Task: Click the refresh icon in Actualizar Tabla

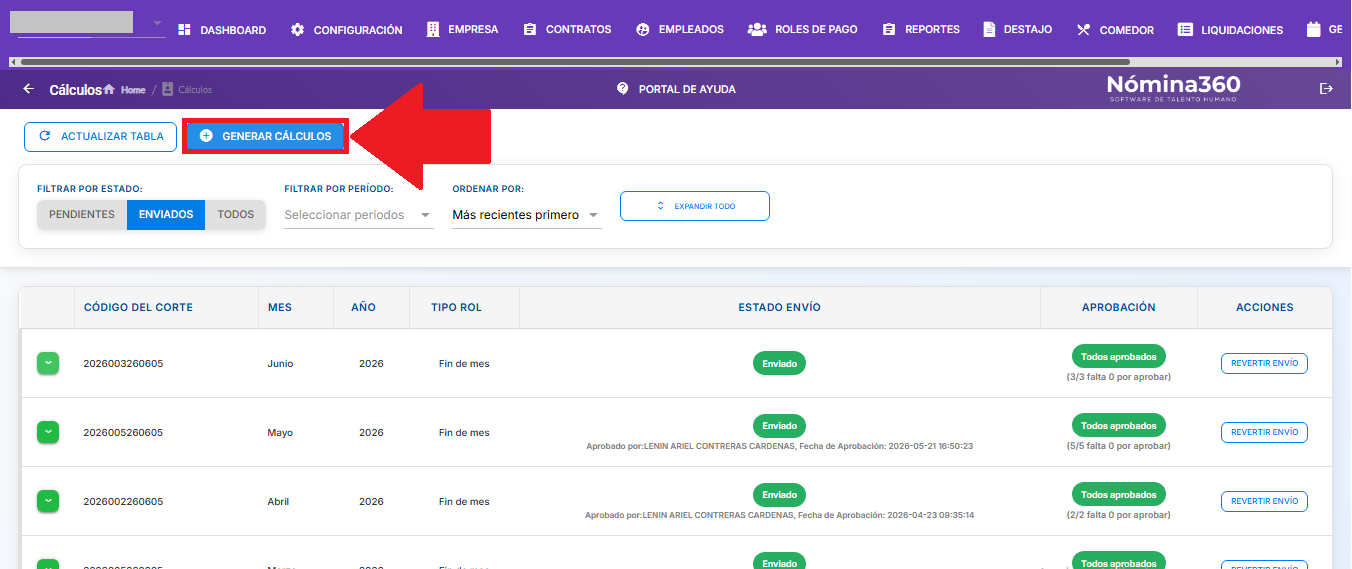Action: point(44,136)
